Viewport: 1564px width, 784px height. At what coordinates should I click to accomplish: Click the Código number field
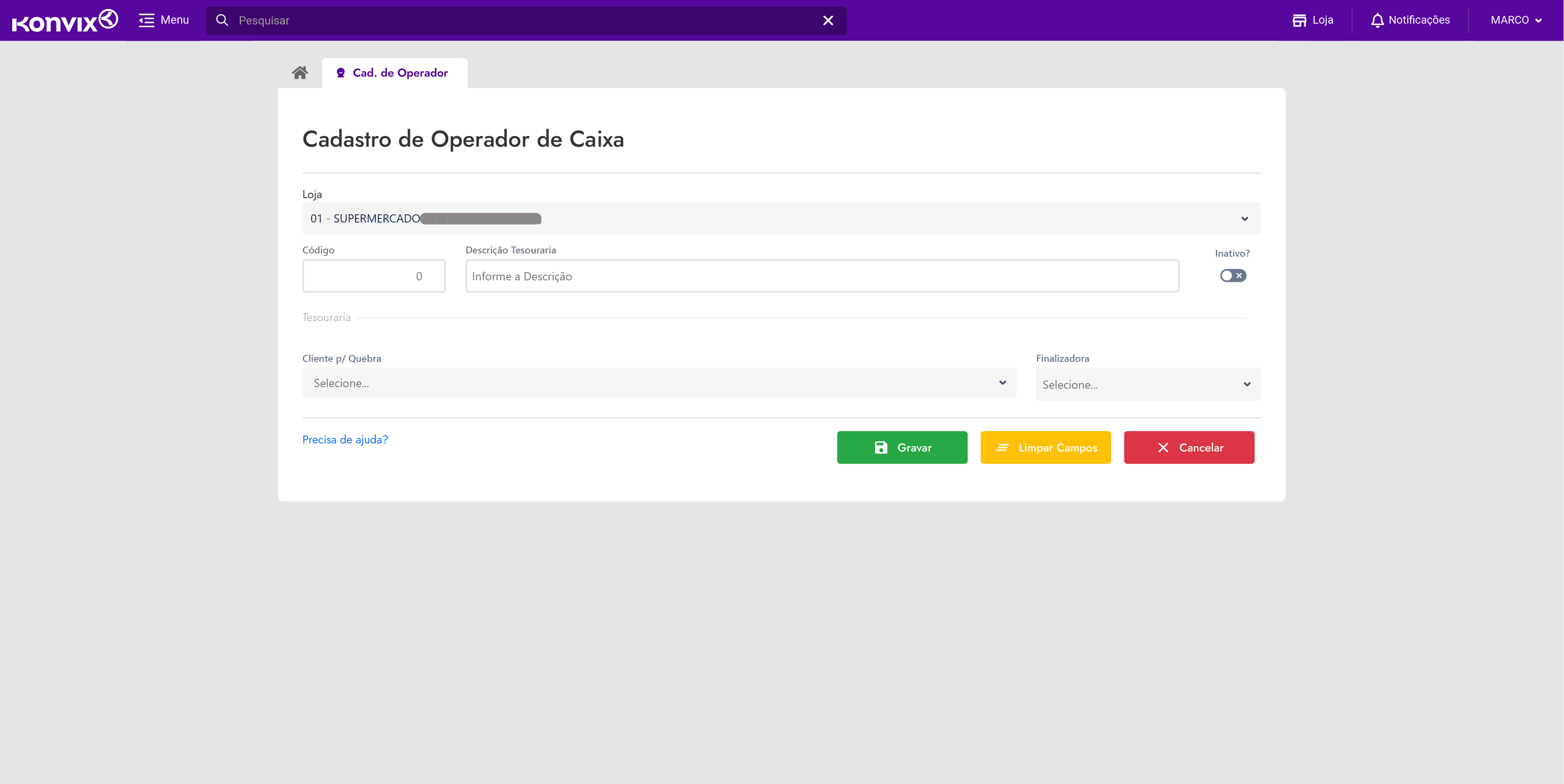374,276
